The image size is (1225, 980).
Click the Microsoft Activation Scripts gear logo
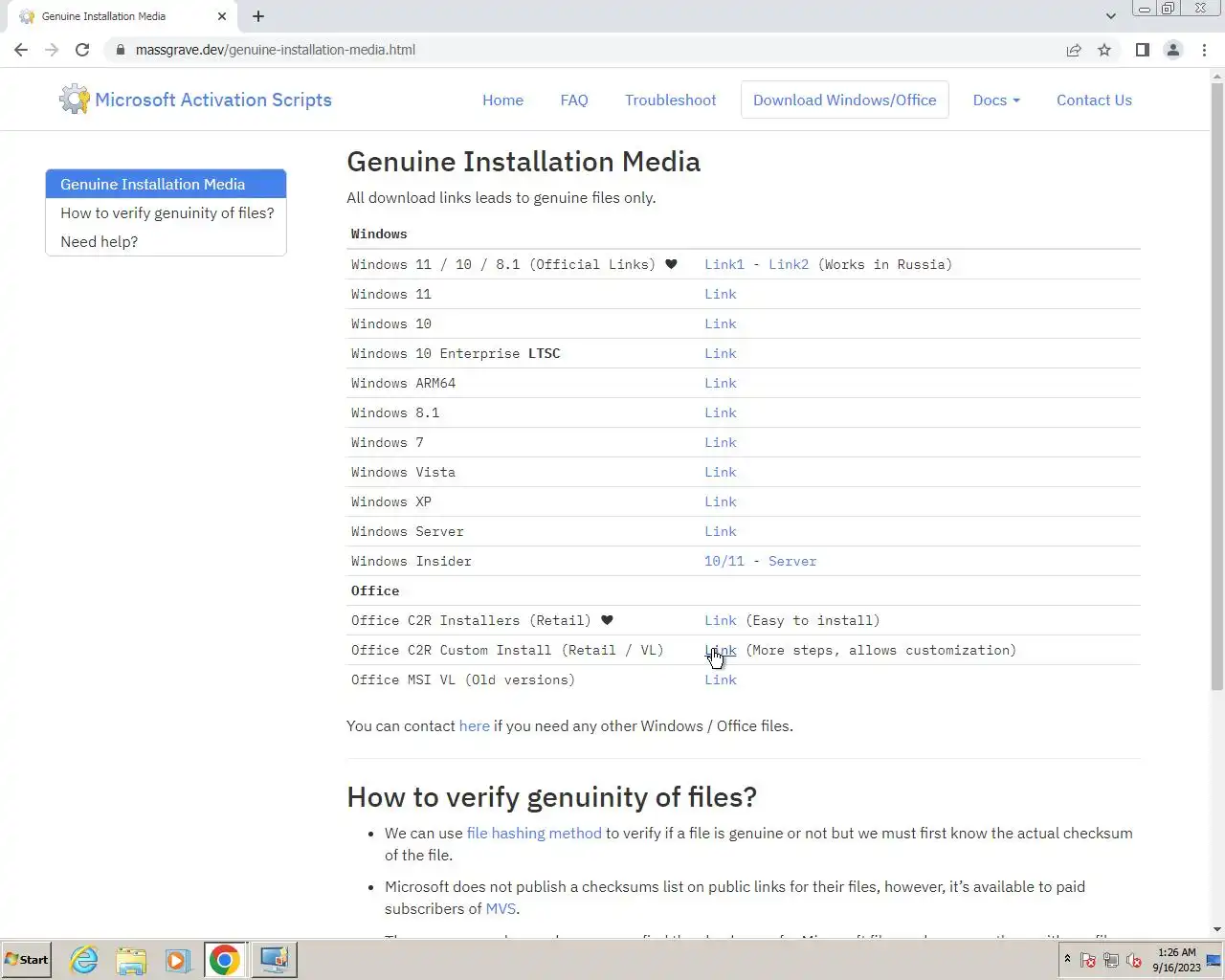[x=74, y=99]
